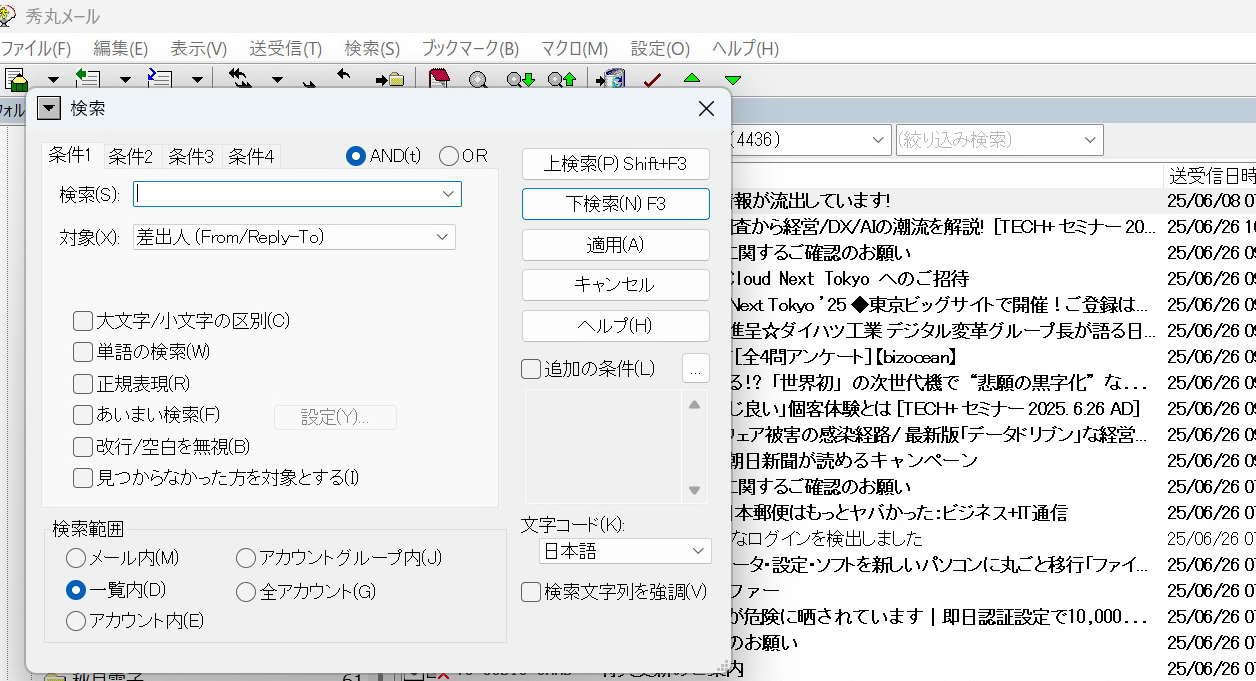Open the 絞り込み検索 filter combo box

[998, 140]
